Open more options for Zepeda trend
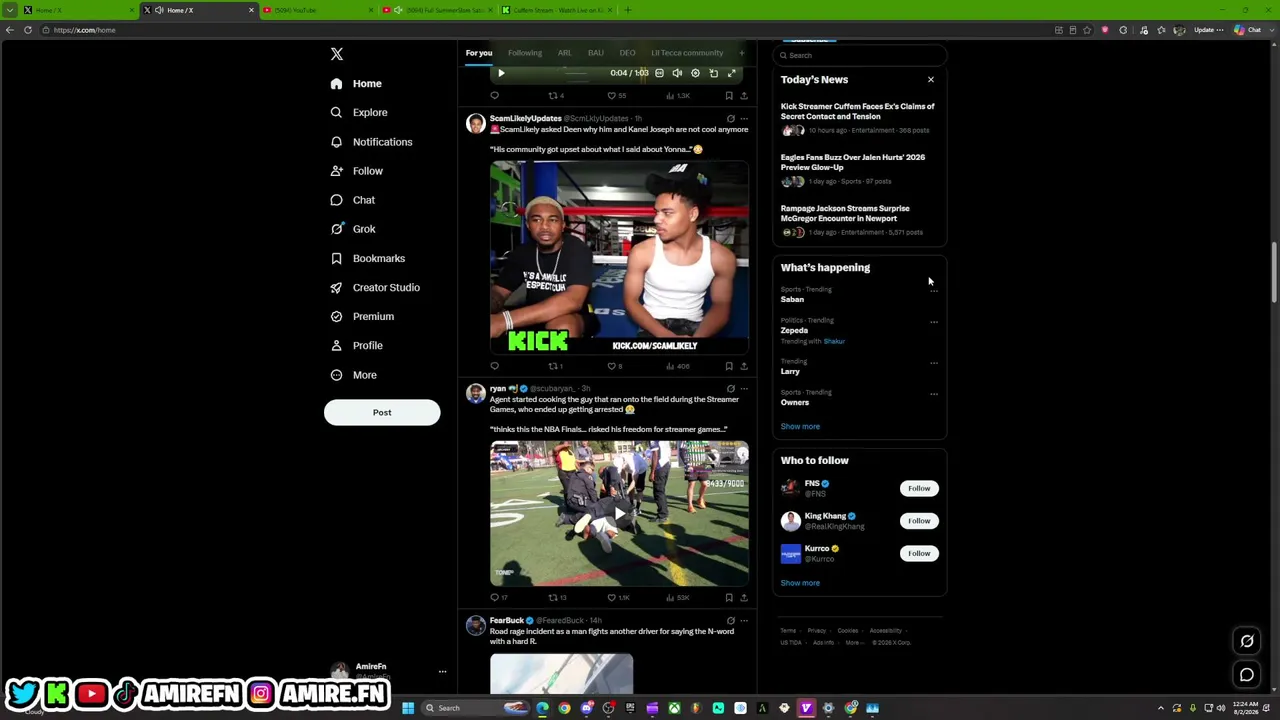The width and height of the screenshot is (1280, 720). 934,322
